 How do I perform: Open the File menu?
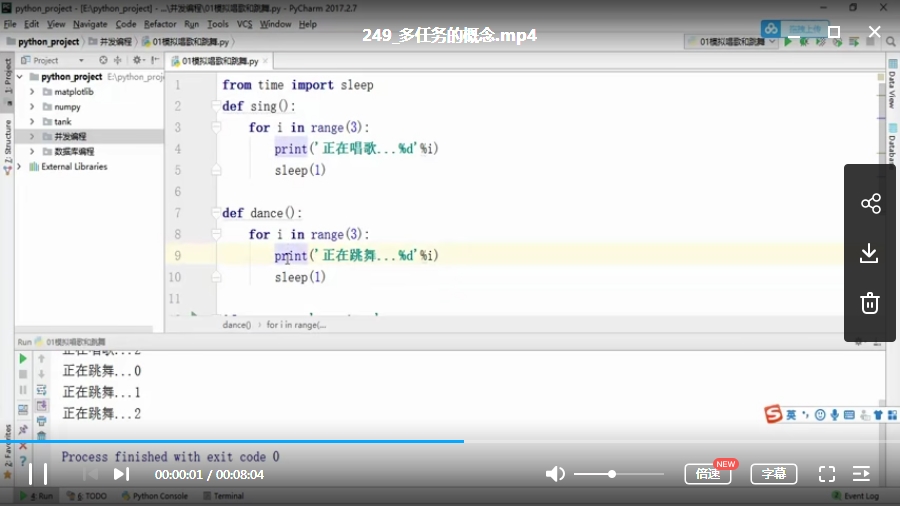pos(10,24)
